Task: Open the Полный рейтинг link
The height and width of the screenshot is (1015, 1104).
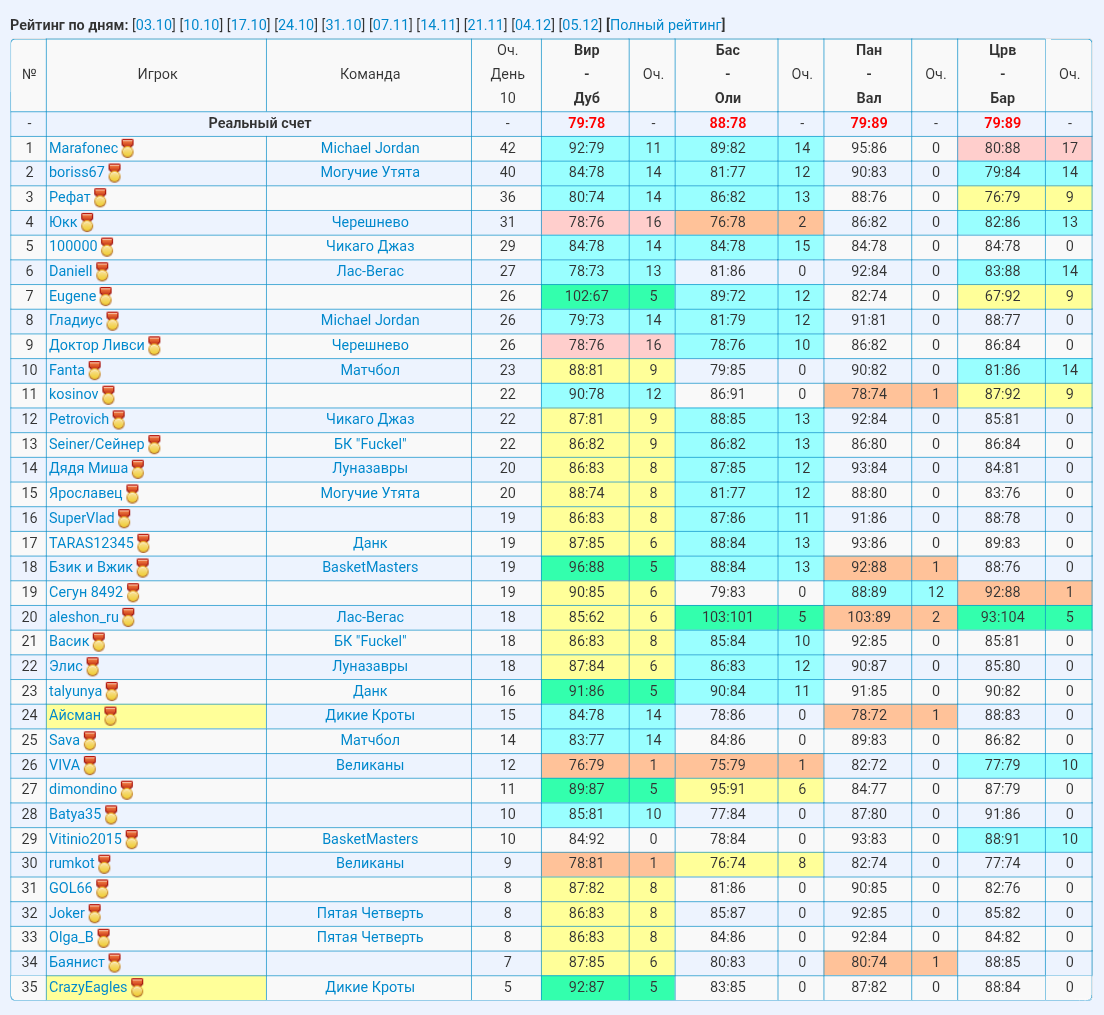Action: coord(665,25)
